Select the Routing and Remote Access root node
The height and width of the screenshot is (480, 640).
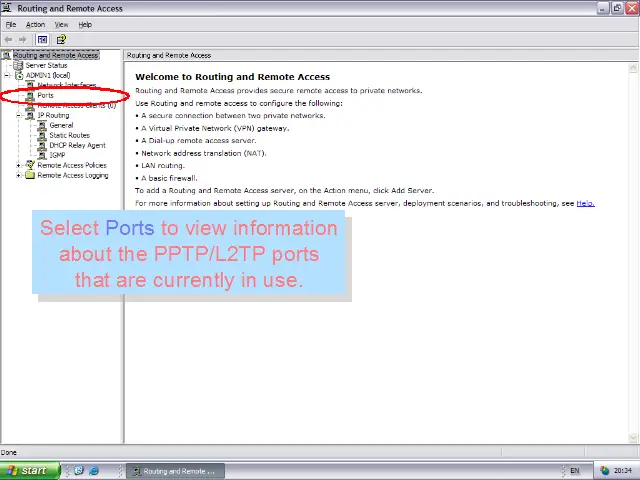point(56,55)
